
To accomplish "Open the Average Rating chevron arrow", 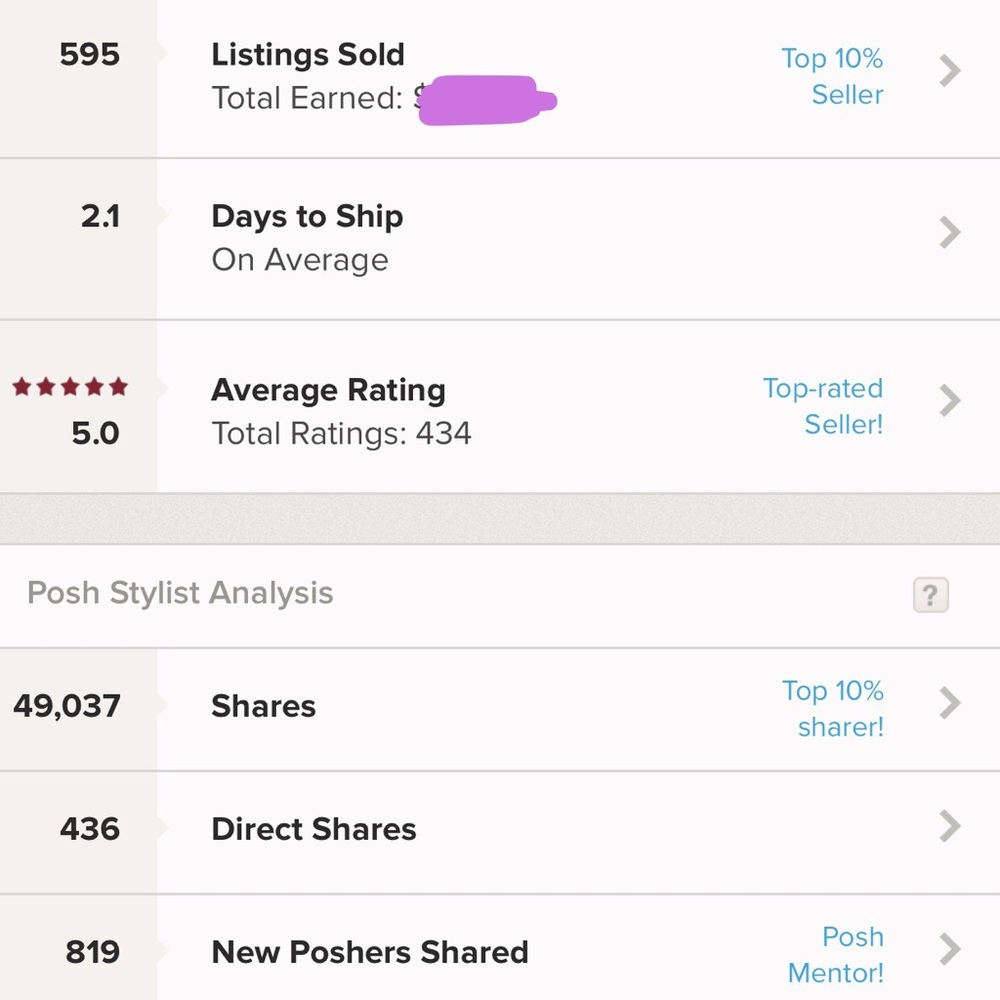I will click(950, 401).
